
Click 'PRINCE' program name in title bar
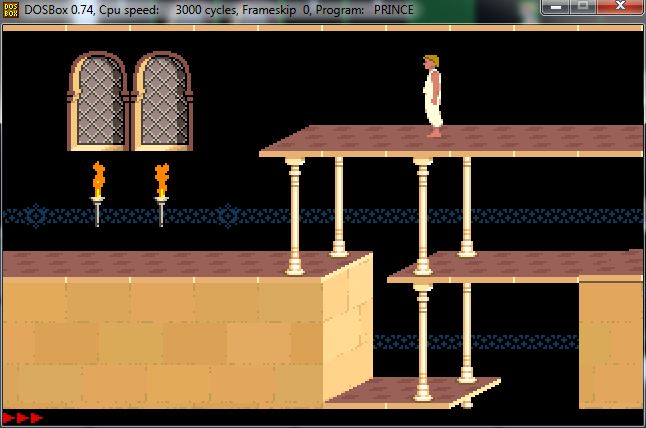tap(393, 10)
